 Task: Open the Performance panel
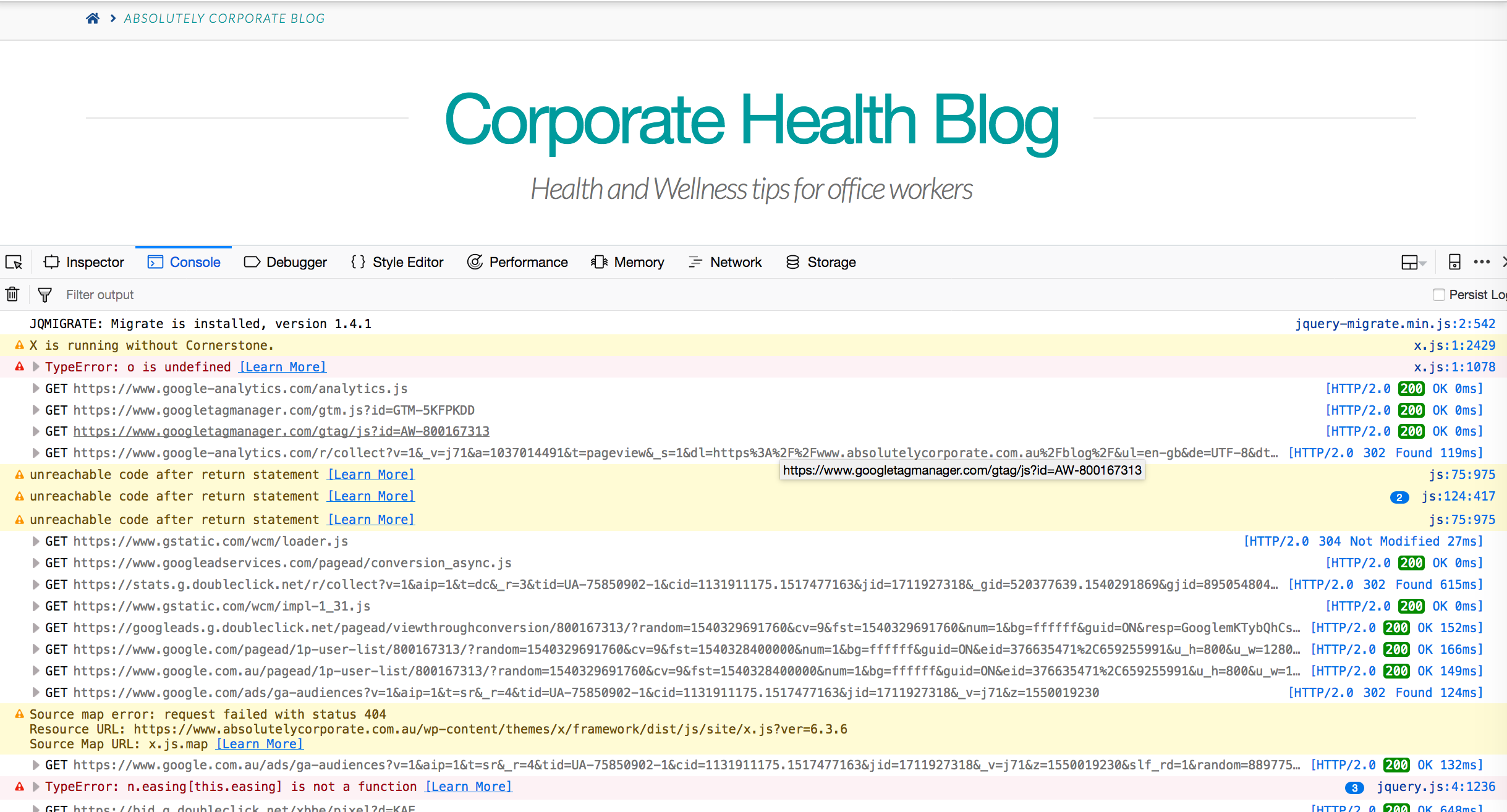click(517, 262)
